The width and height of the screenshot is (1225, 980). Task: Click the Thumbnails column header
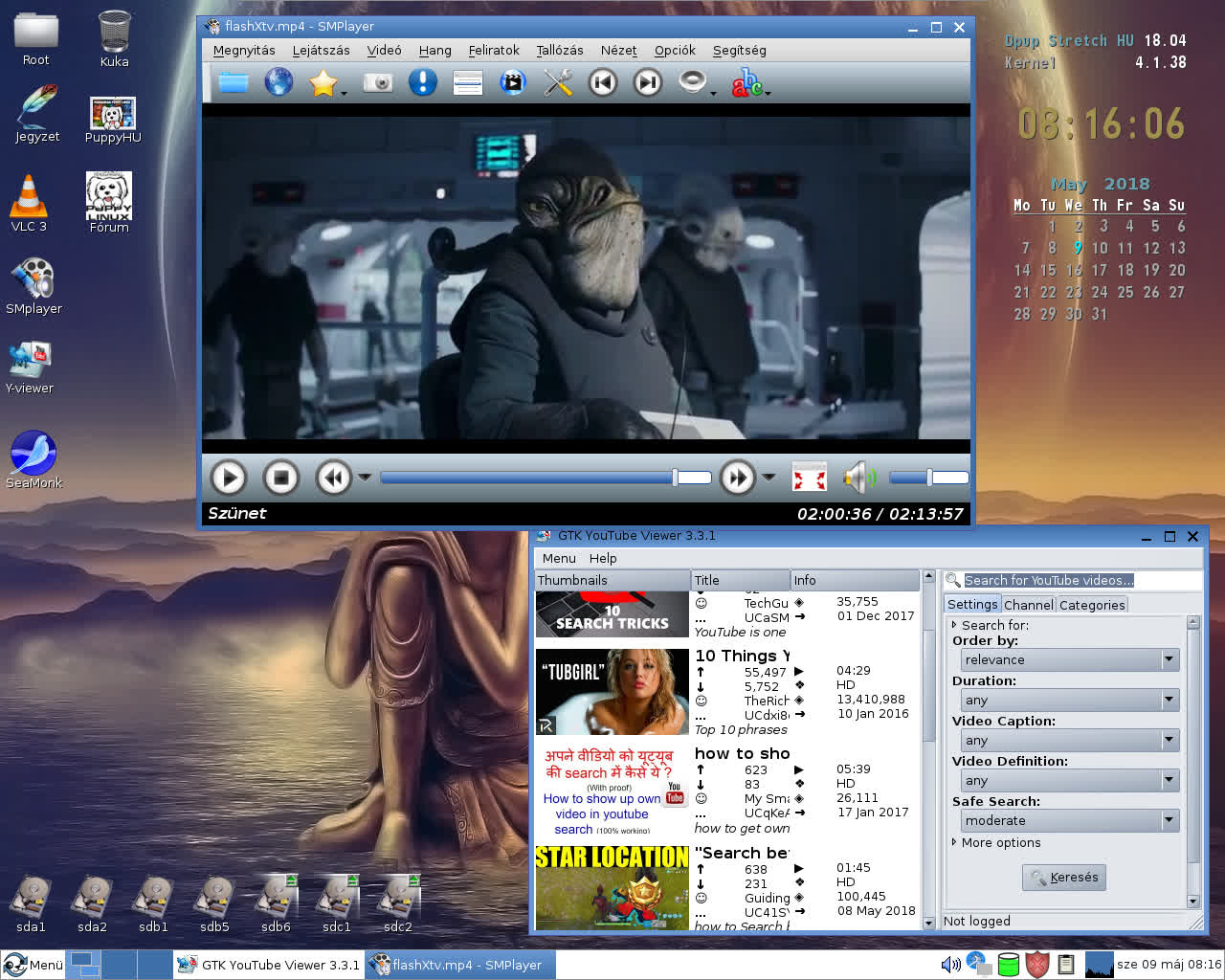[x=612, y=580]
